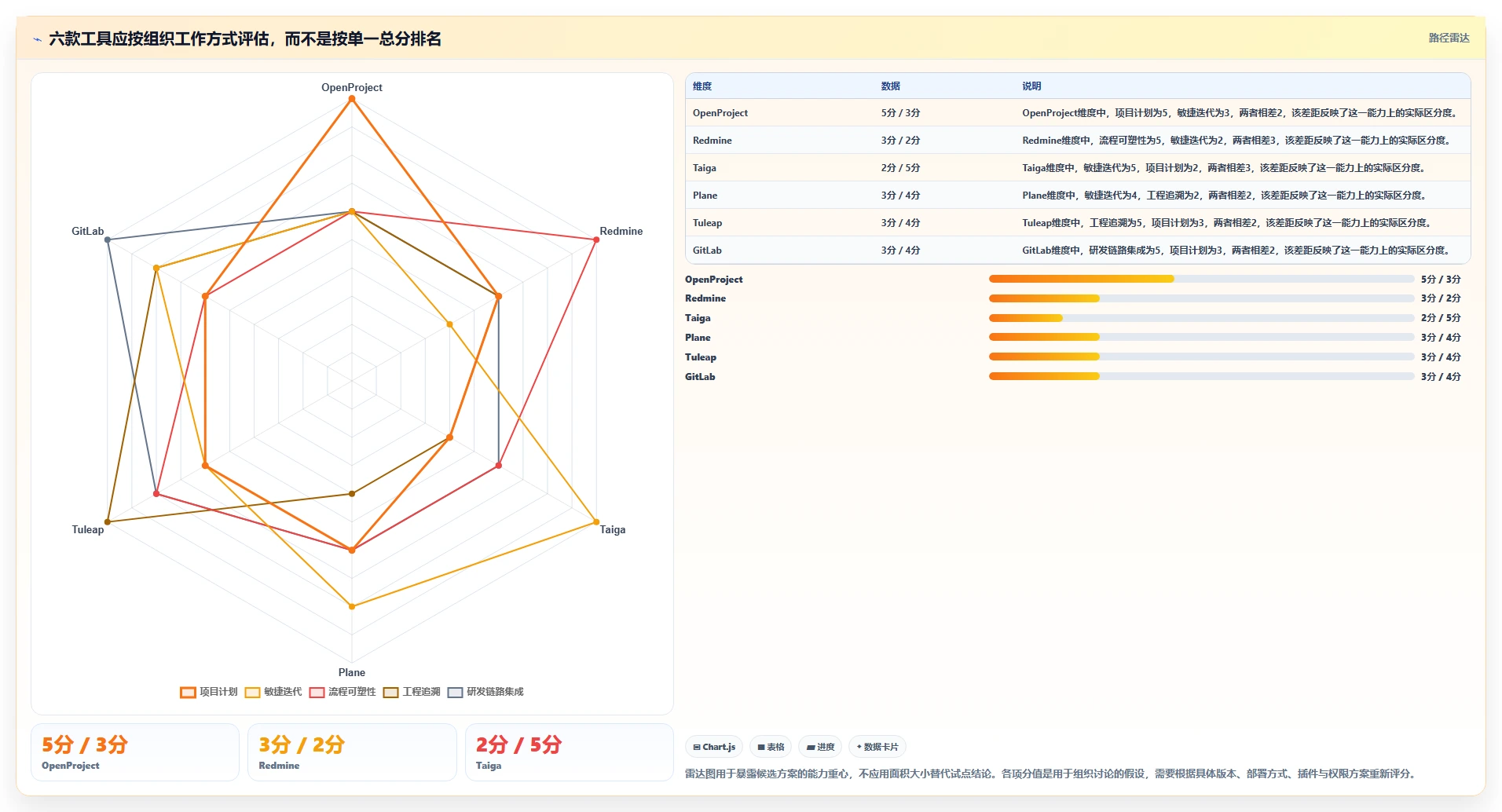
Task: Click the Tuleap progress bar
Action: pyautogui.click(x=1201, y=357)
